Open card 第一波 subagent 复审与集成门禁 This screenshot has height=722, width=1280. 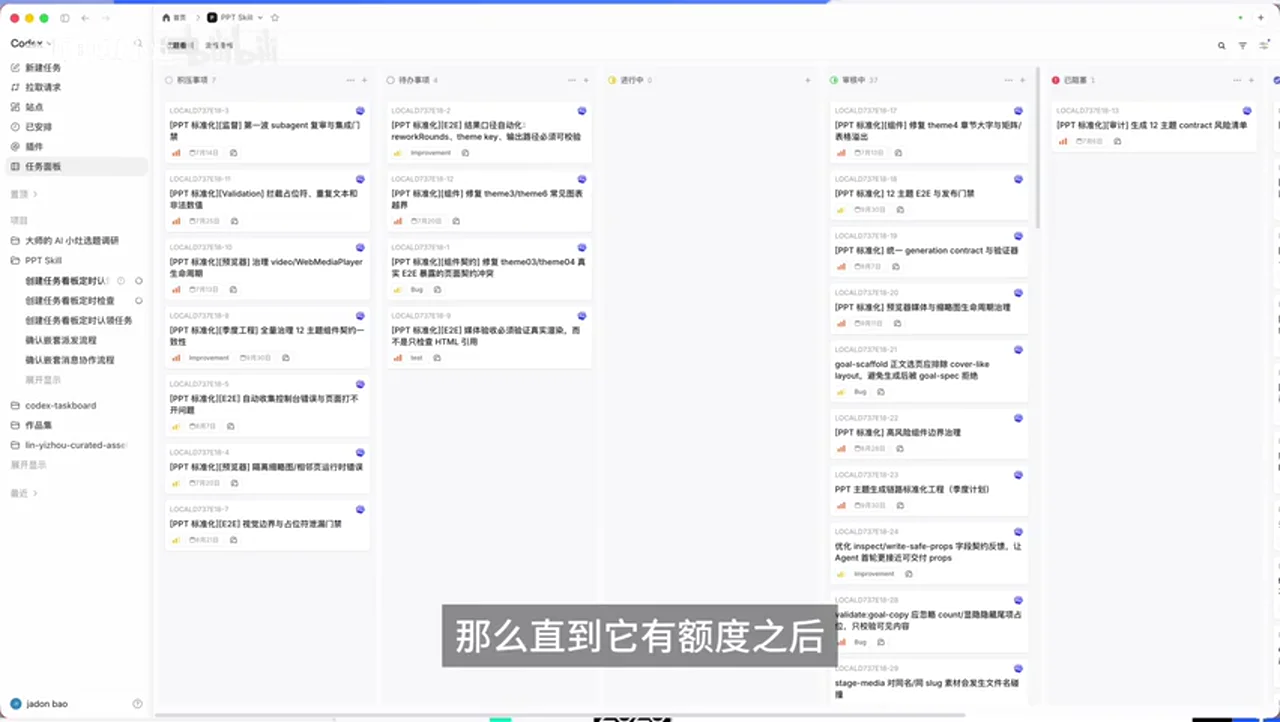point(267,131)
